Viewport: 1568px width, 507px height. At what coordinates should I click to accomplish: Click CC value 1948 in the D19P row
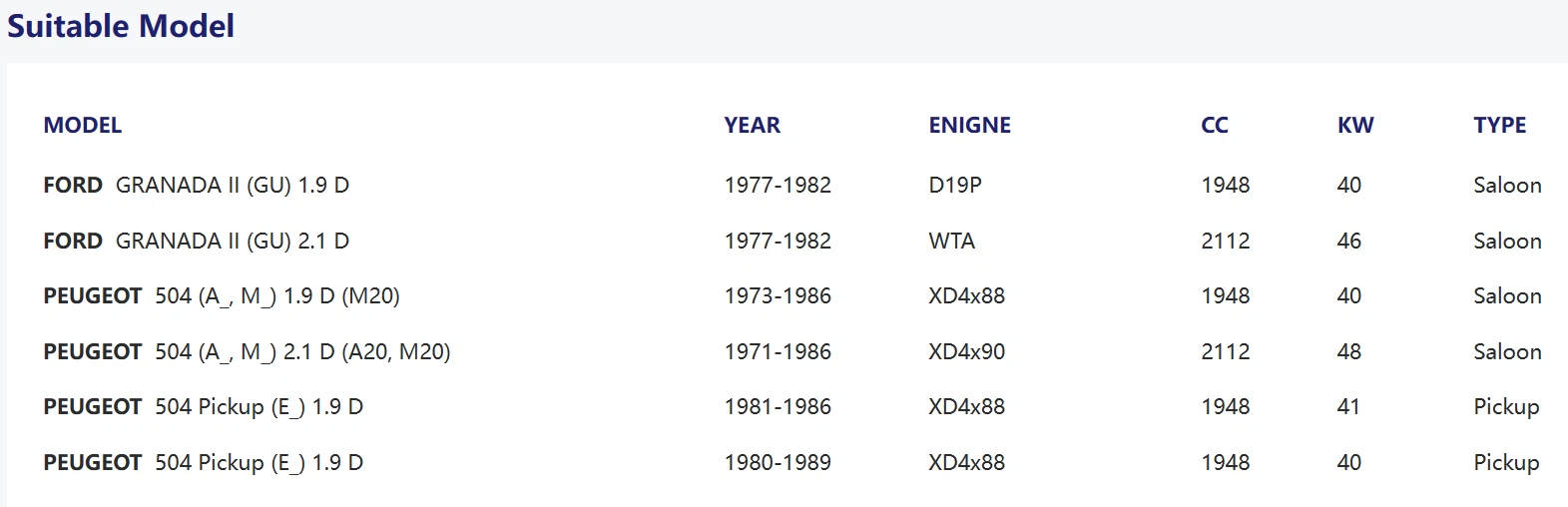click(1226, 186)
